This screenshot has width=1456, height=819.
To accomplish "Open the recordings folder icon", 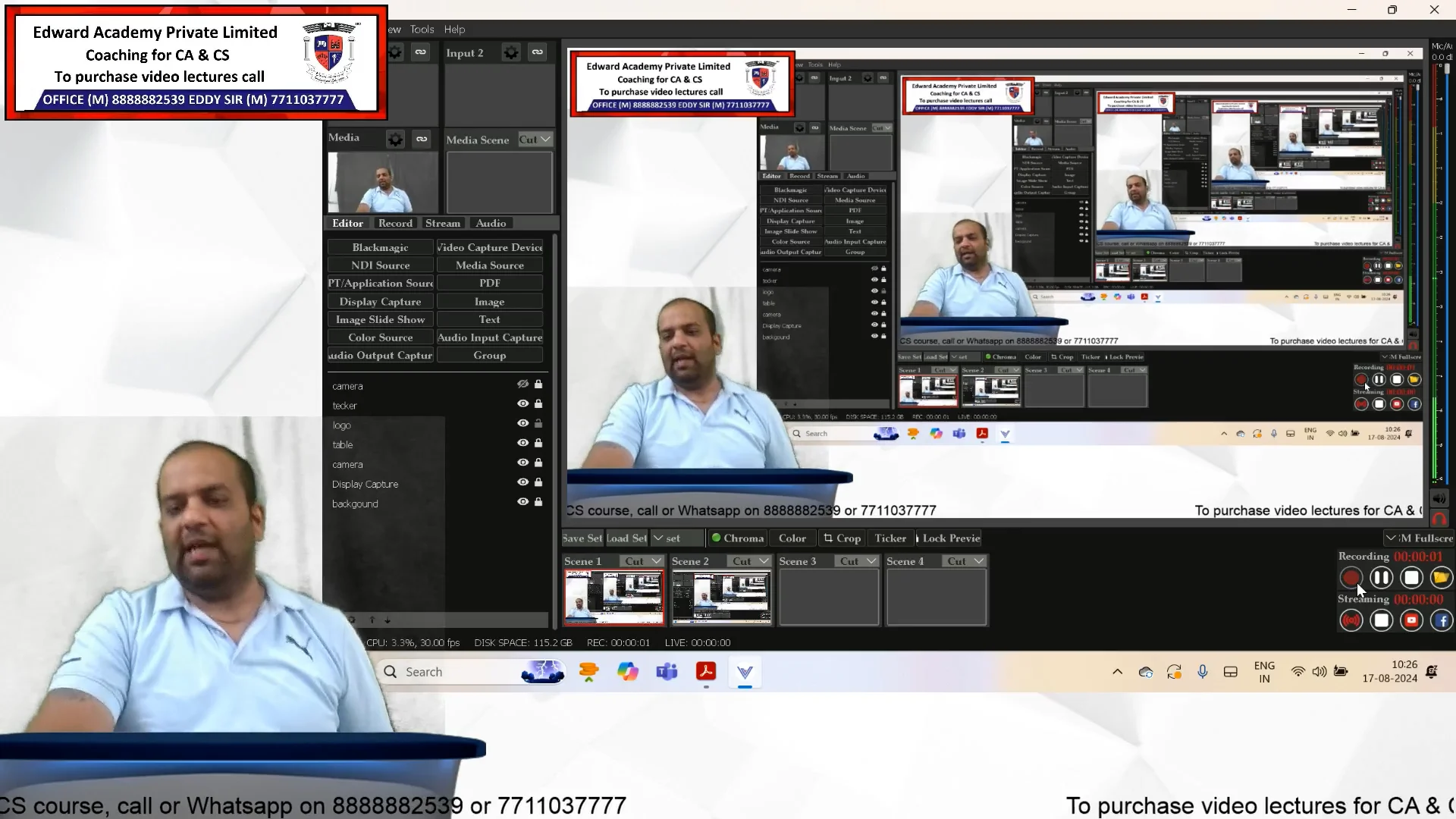I will coord(1441,578).
